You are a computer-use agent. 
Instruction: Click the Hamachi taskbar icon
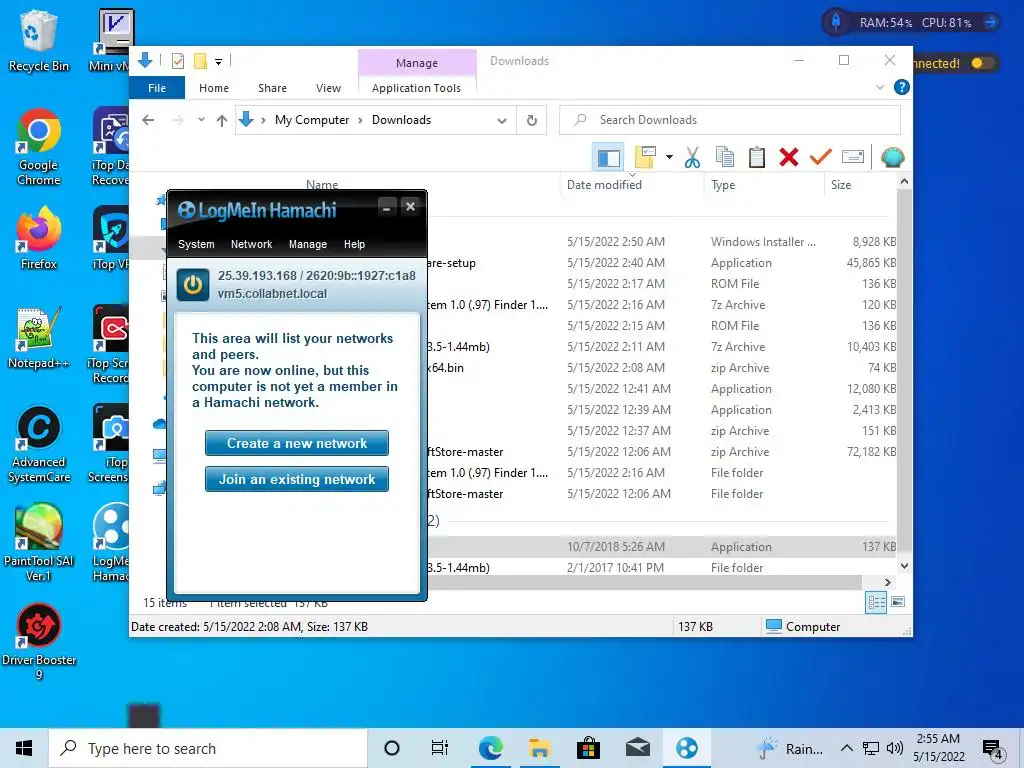(x=686, y=748)
